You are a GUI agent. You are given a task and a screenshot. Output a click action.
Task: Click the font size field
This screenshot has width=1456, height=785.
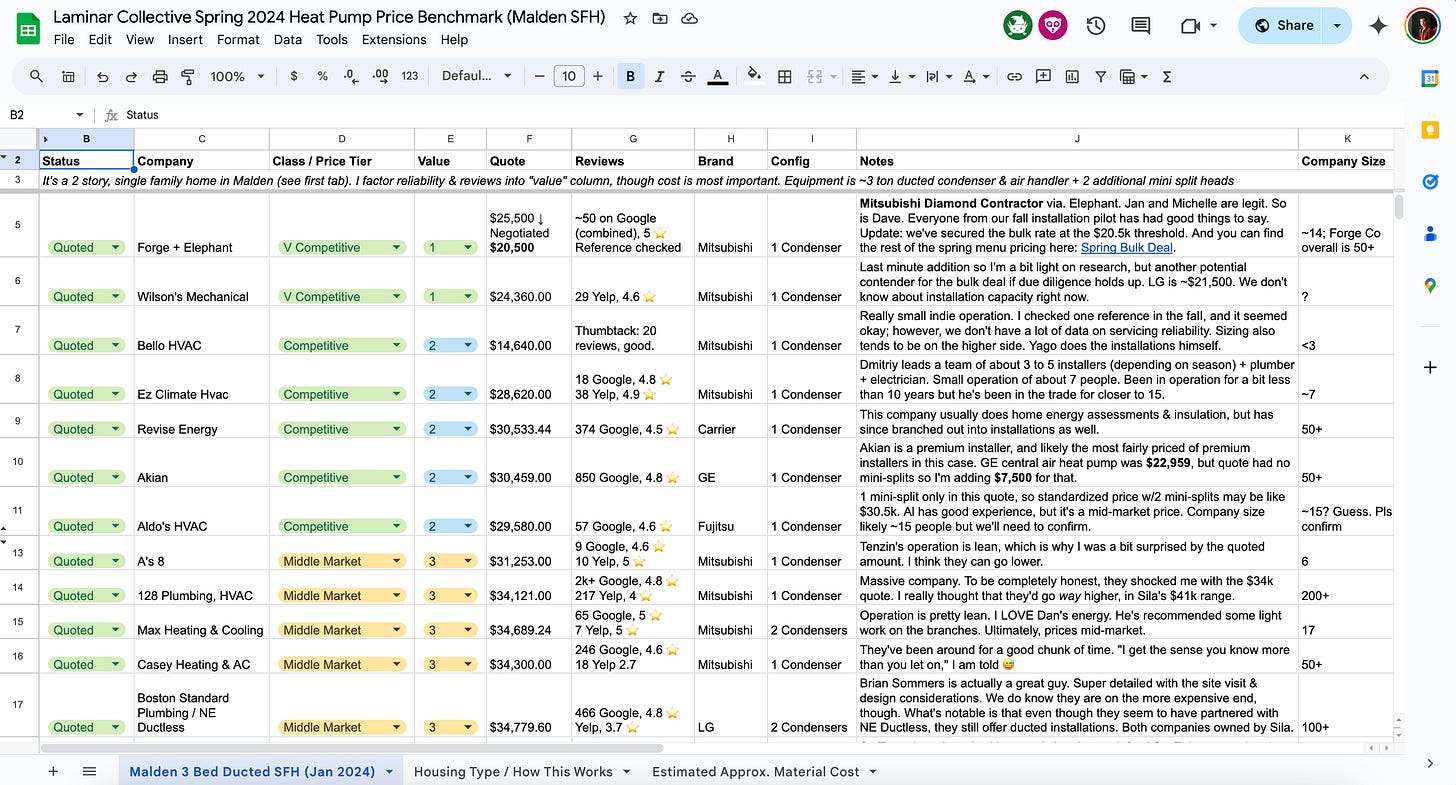[569, 76]
